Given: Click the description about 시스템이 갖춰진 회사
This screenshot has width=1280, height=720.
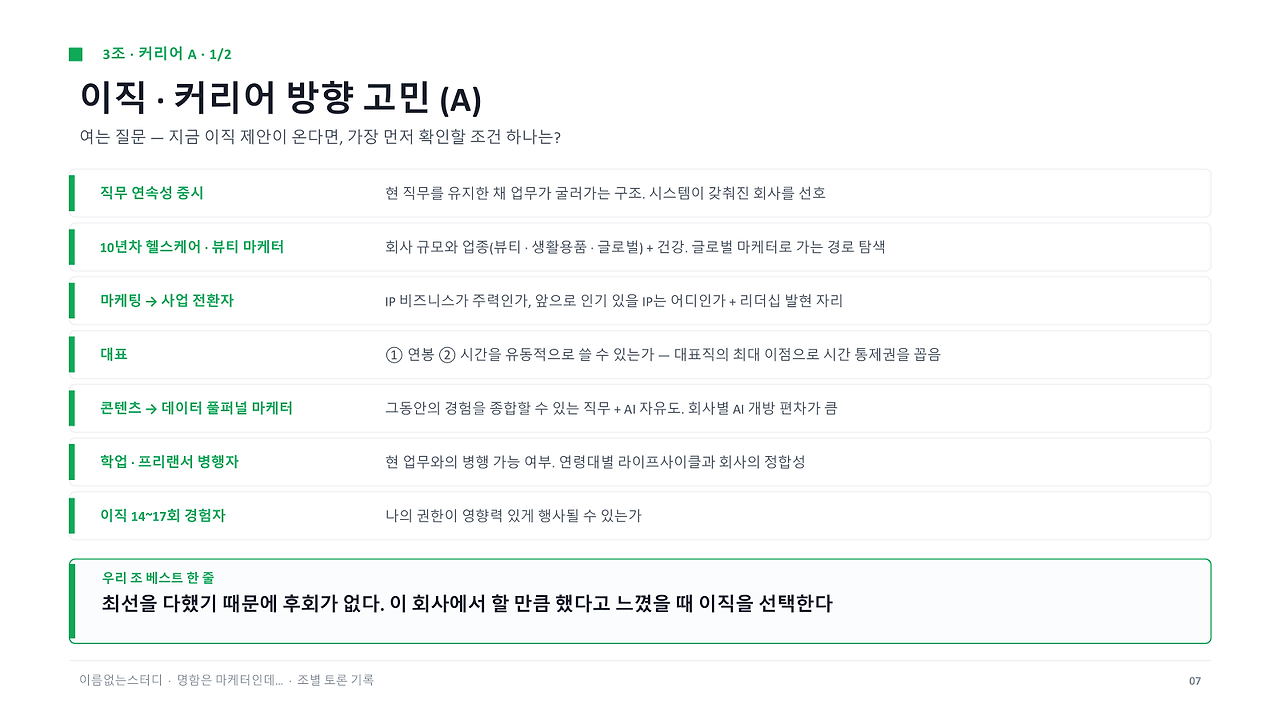Looking at the screenshot, I should click(606, 193).
